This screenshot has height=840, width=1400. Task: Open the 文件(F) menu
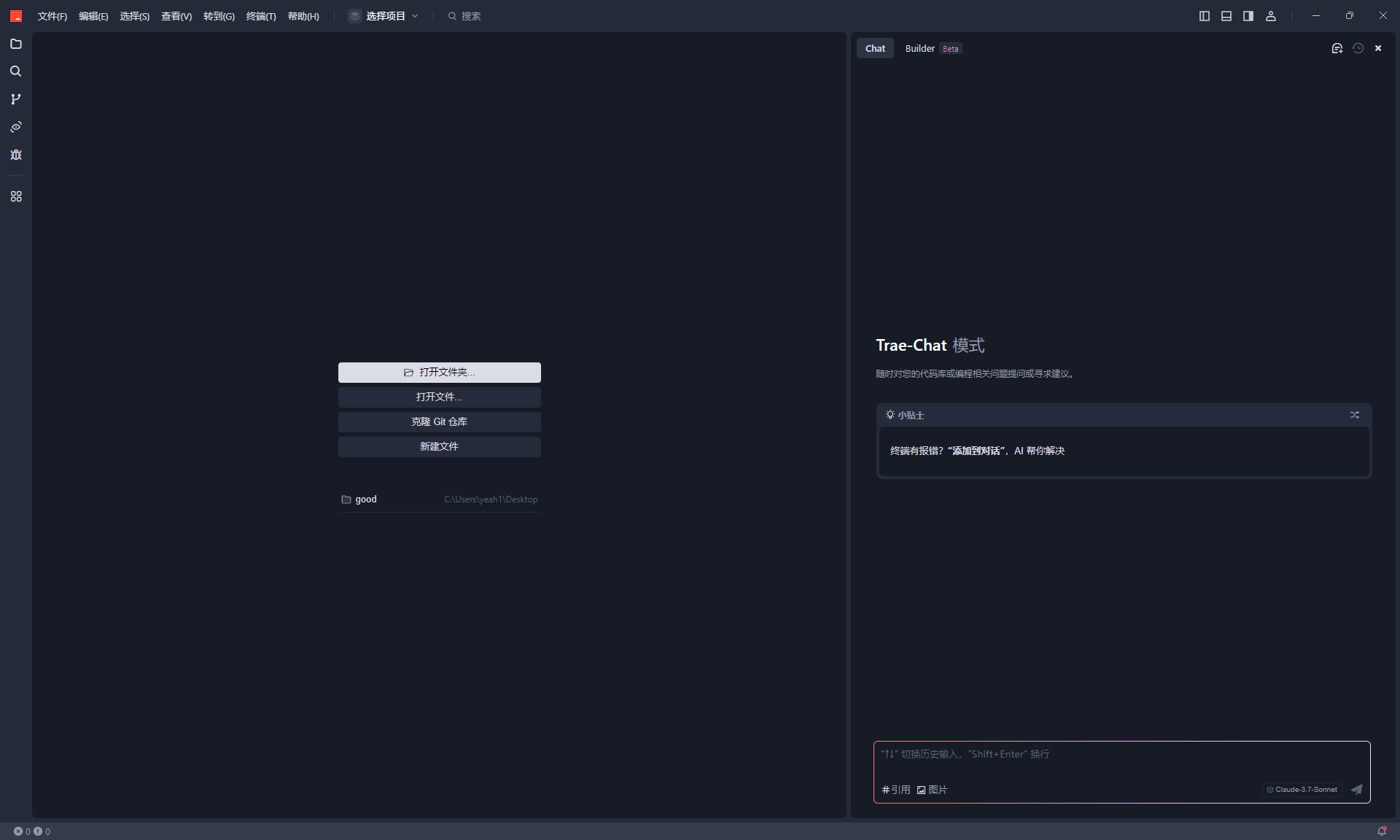(52, 16)
